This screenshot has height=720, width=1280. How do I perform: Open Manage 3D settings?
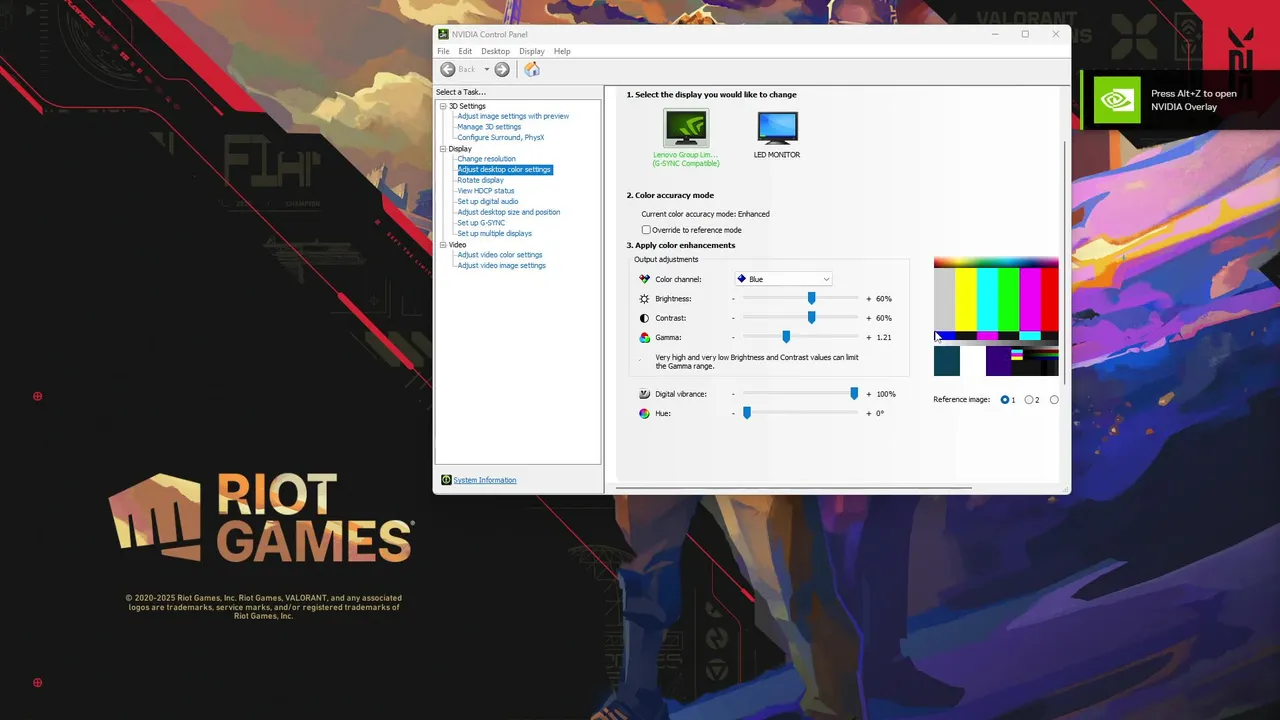click(489, 127)
